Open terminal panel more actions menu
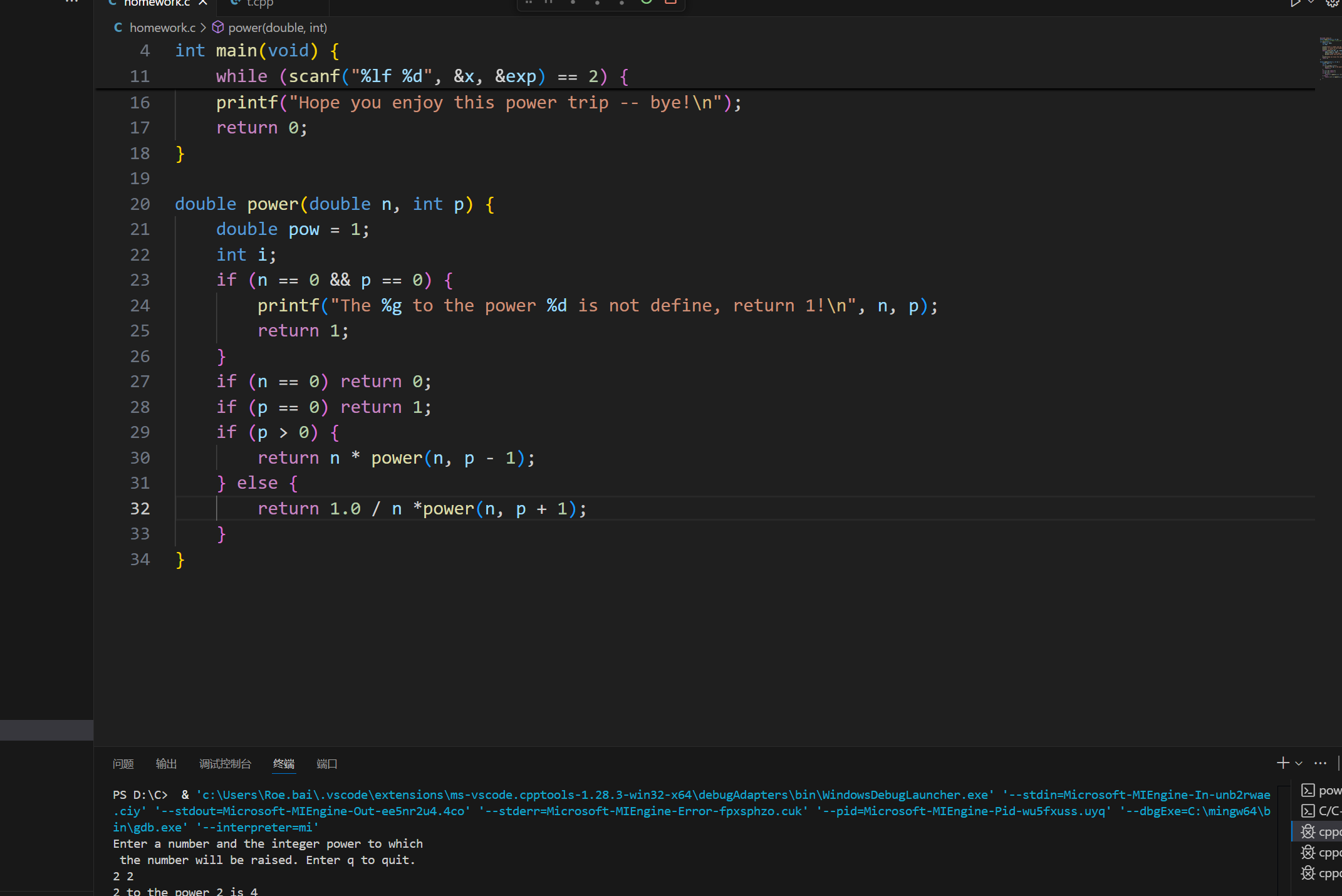 [1320, 763]
